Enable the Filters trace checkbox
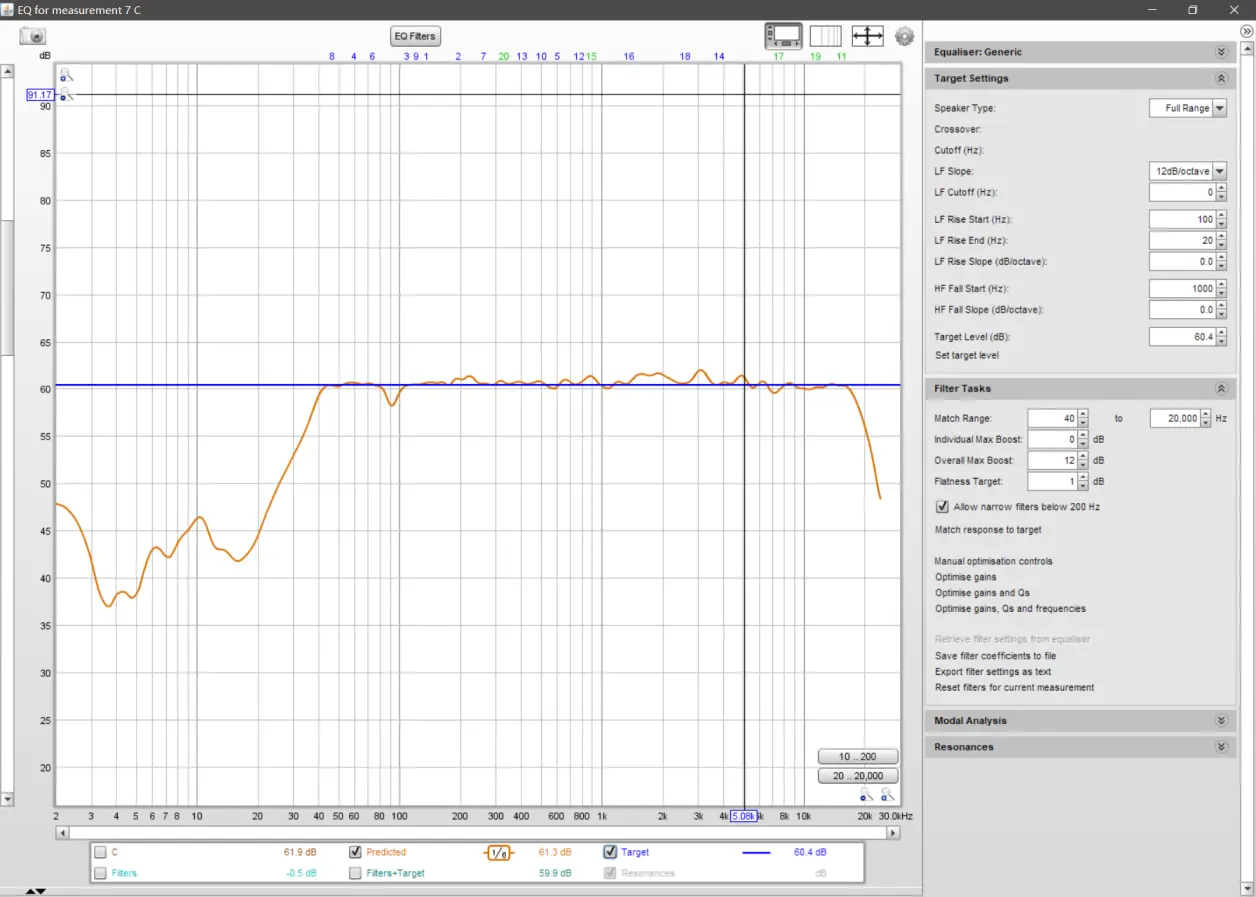Viewport: 1256px width, 897px height. click(100, 873)
